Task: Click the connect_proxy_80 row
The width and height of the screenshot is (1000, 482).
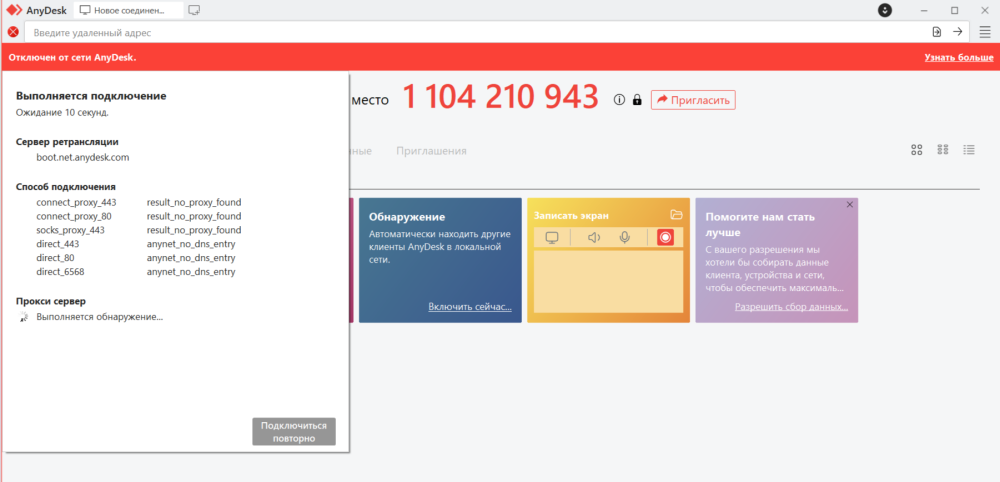Action: click(x=139, y=216)
